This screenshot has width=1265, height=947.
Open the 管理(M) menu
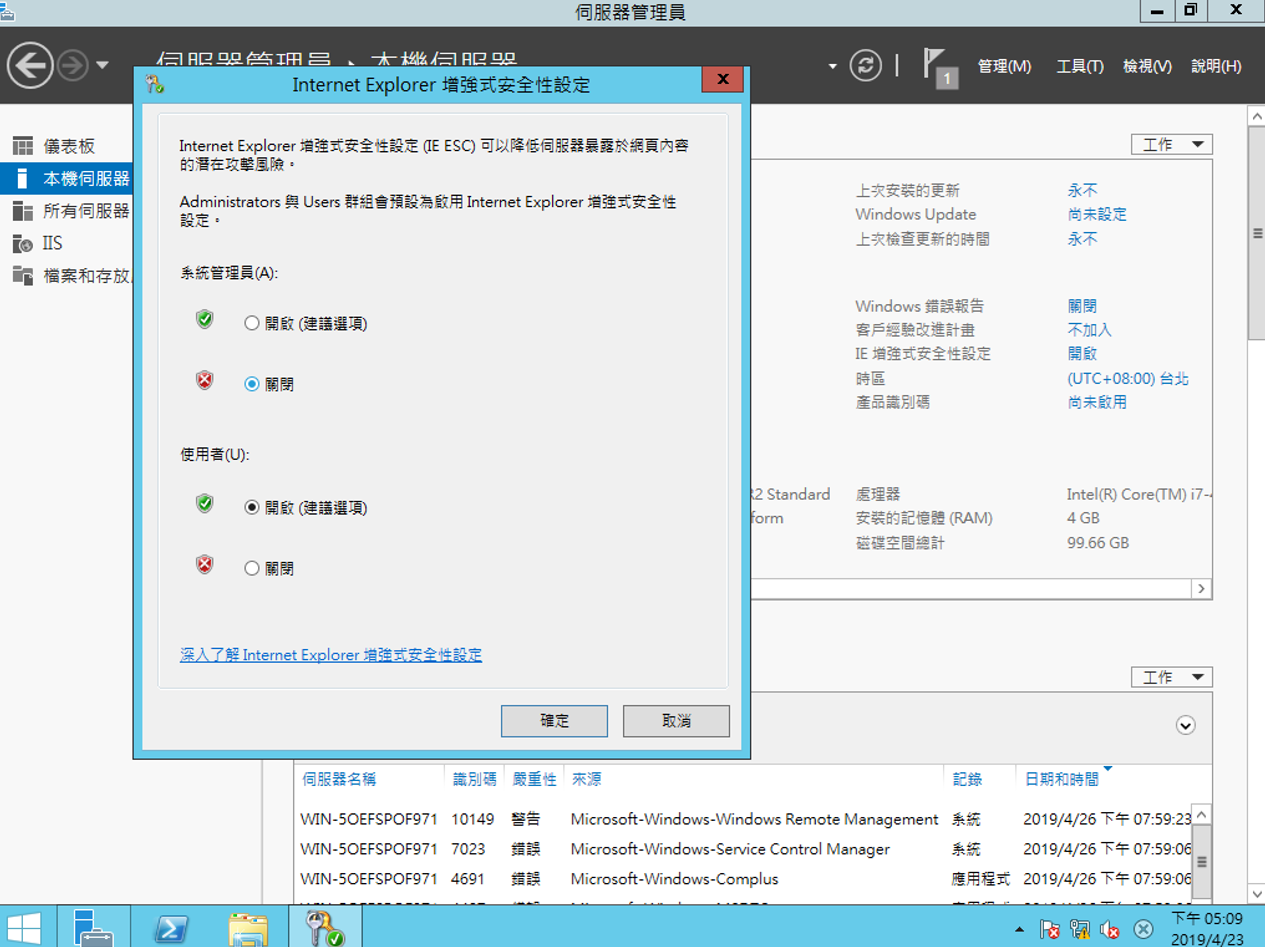pos(1004,66)
